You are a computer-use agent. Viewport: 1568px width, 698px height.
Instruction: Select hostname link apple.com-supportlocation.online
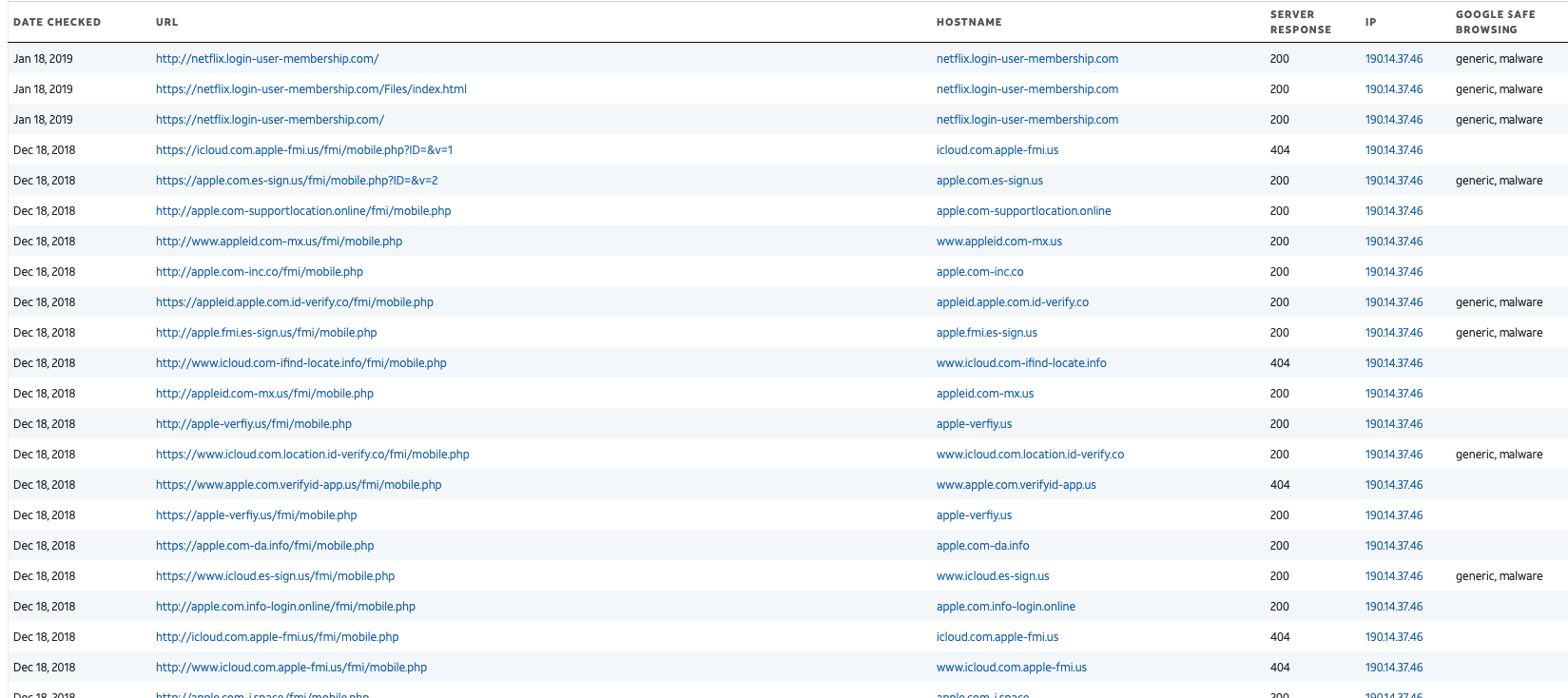(x=1024, y=211)
